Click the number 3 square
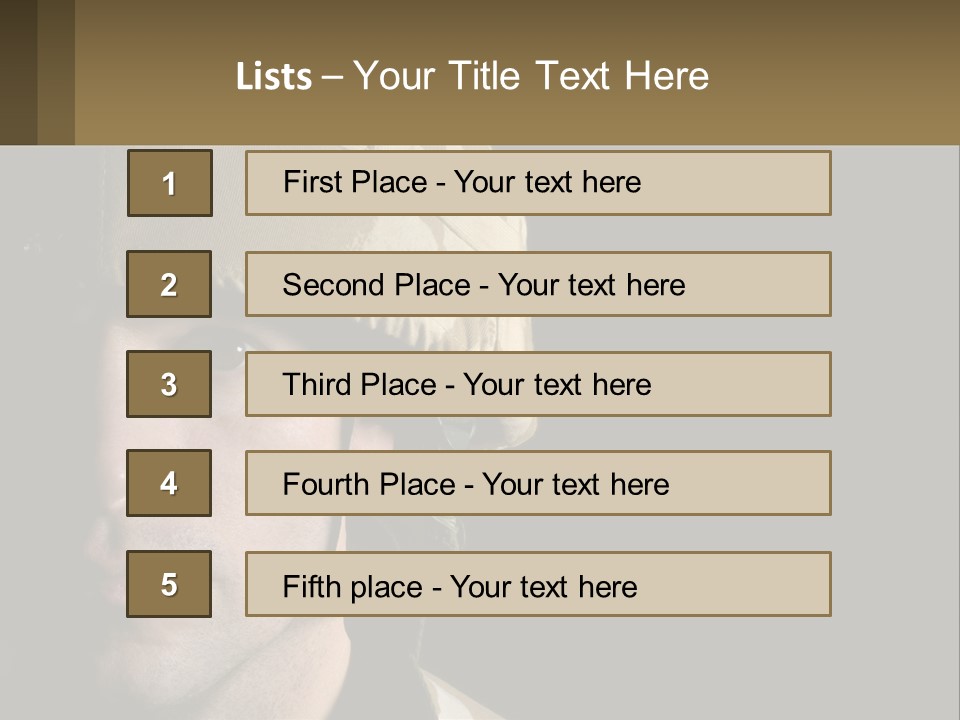960x720 pixels. coord(169,384)
